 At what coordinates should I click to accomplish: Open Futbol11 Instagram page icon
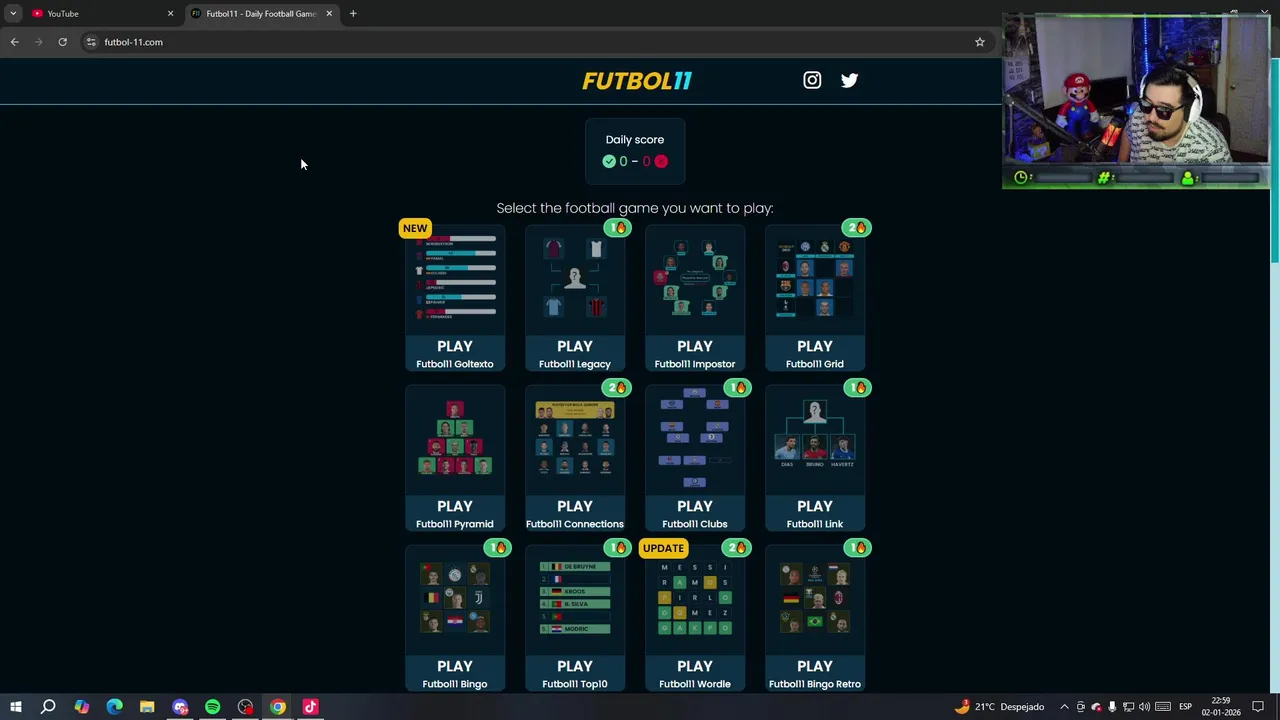pos(812,80)
